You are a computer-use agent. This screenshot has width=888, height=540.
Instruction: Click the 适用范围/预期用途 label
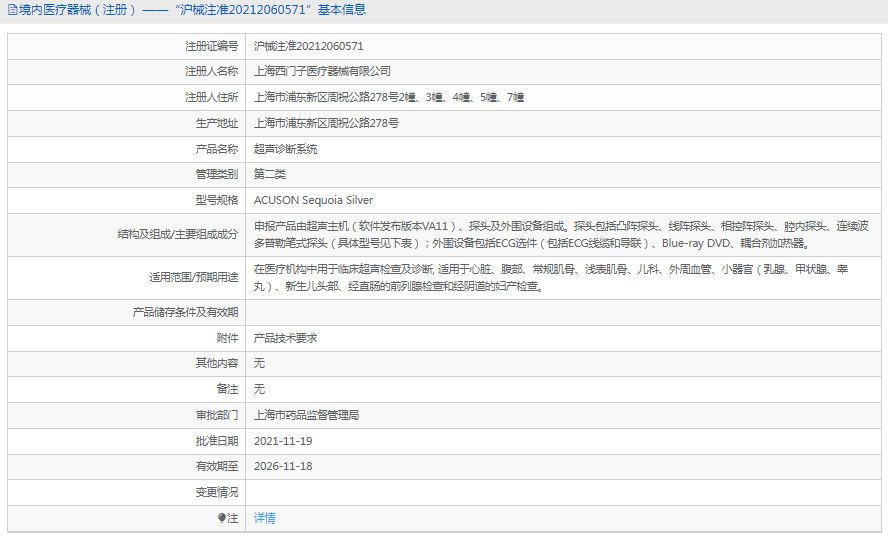[x=194, y=277]
